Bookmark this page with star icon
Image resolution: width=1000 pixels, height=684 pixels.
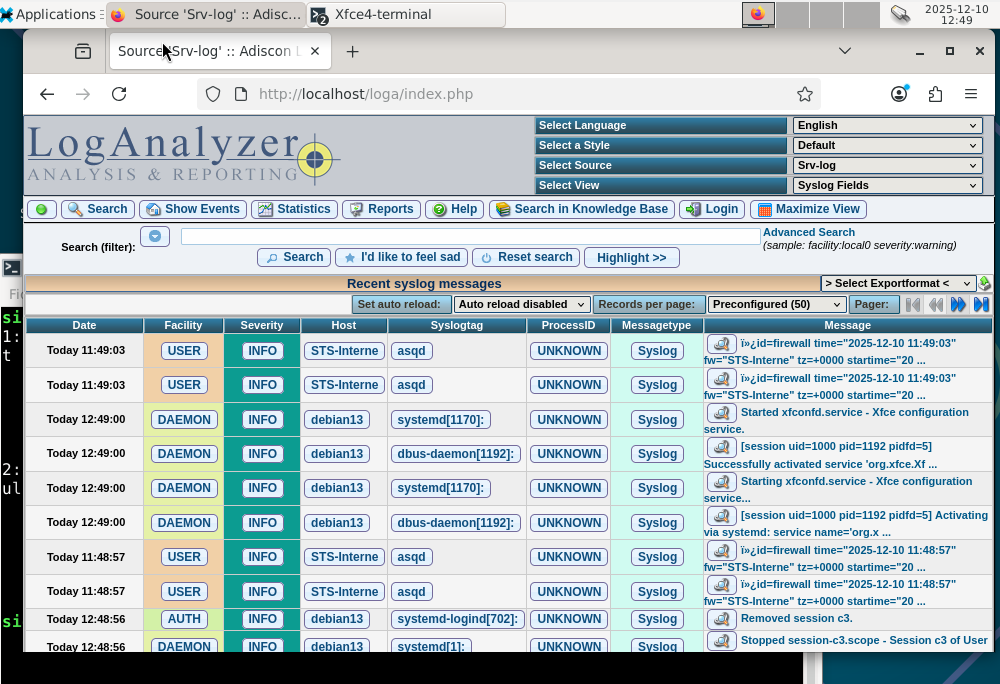805,94
